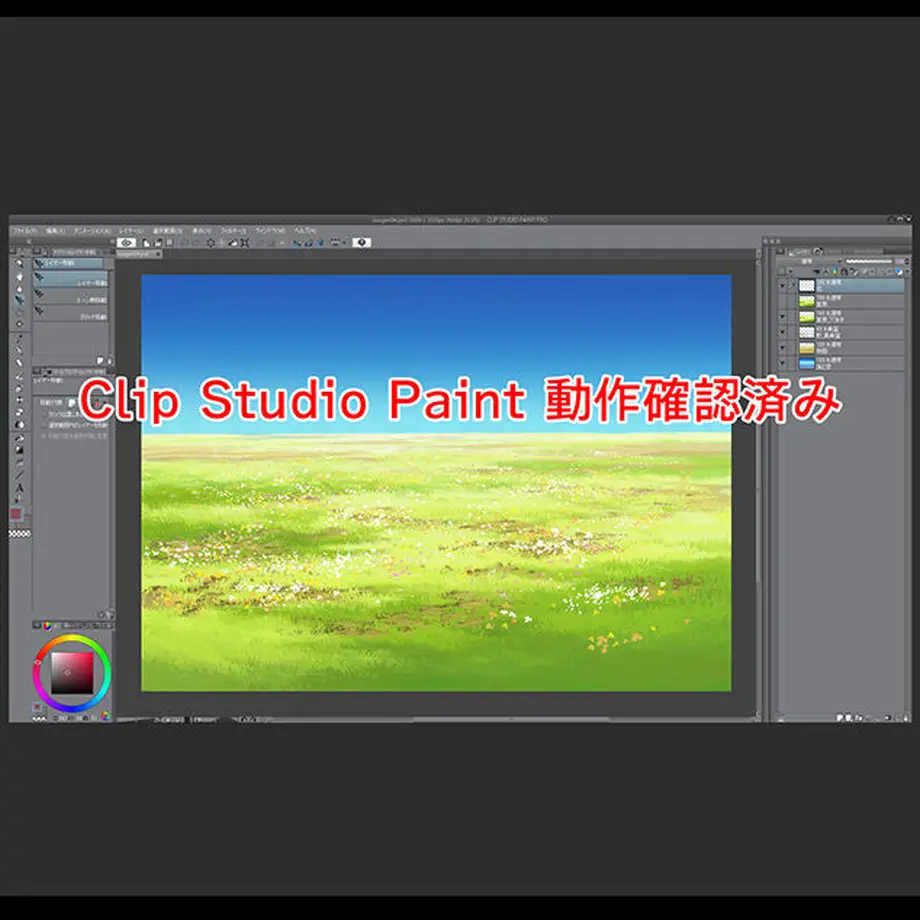Toggle the 選択範囲内のレイヤーを移動 checkbox in tool property
Screen dimensions: 920x920
click(43, 425)
